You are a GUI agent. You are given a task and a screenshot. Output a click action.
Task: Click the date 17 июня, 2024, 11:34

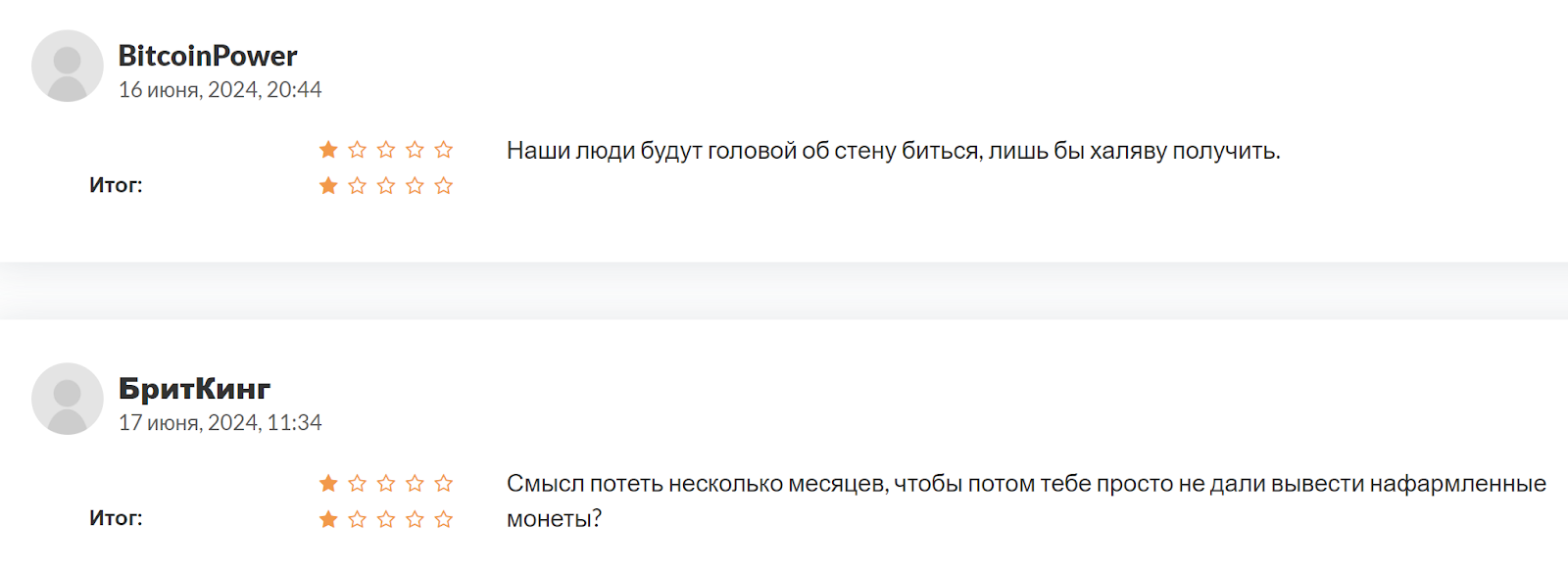(220, 423)
